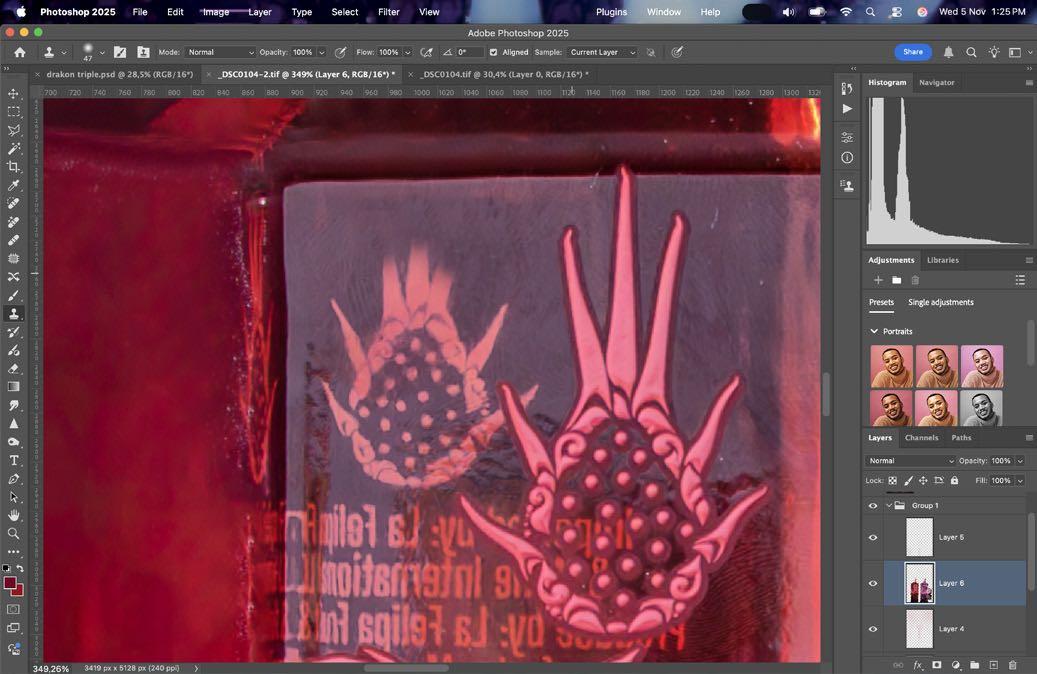
Task: Open the Filter menu
Action: 388,12
